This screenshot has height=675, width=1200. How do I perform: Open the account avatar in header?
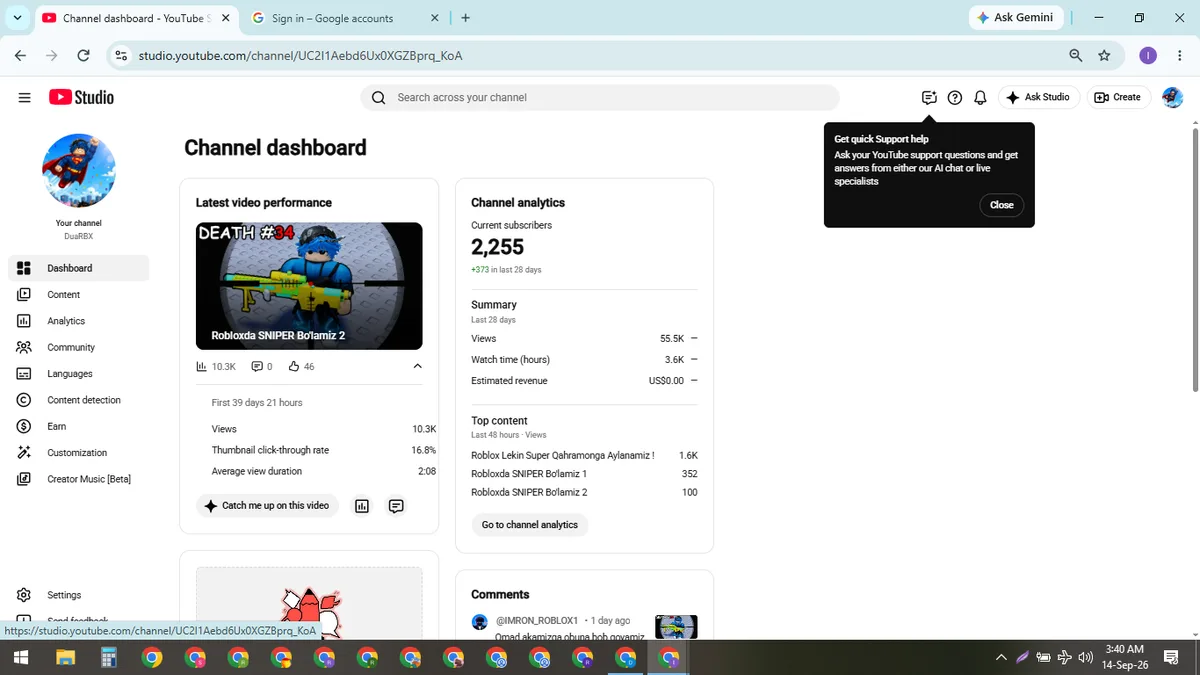coord(1173,97)
